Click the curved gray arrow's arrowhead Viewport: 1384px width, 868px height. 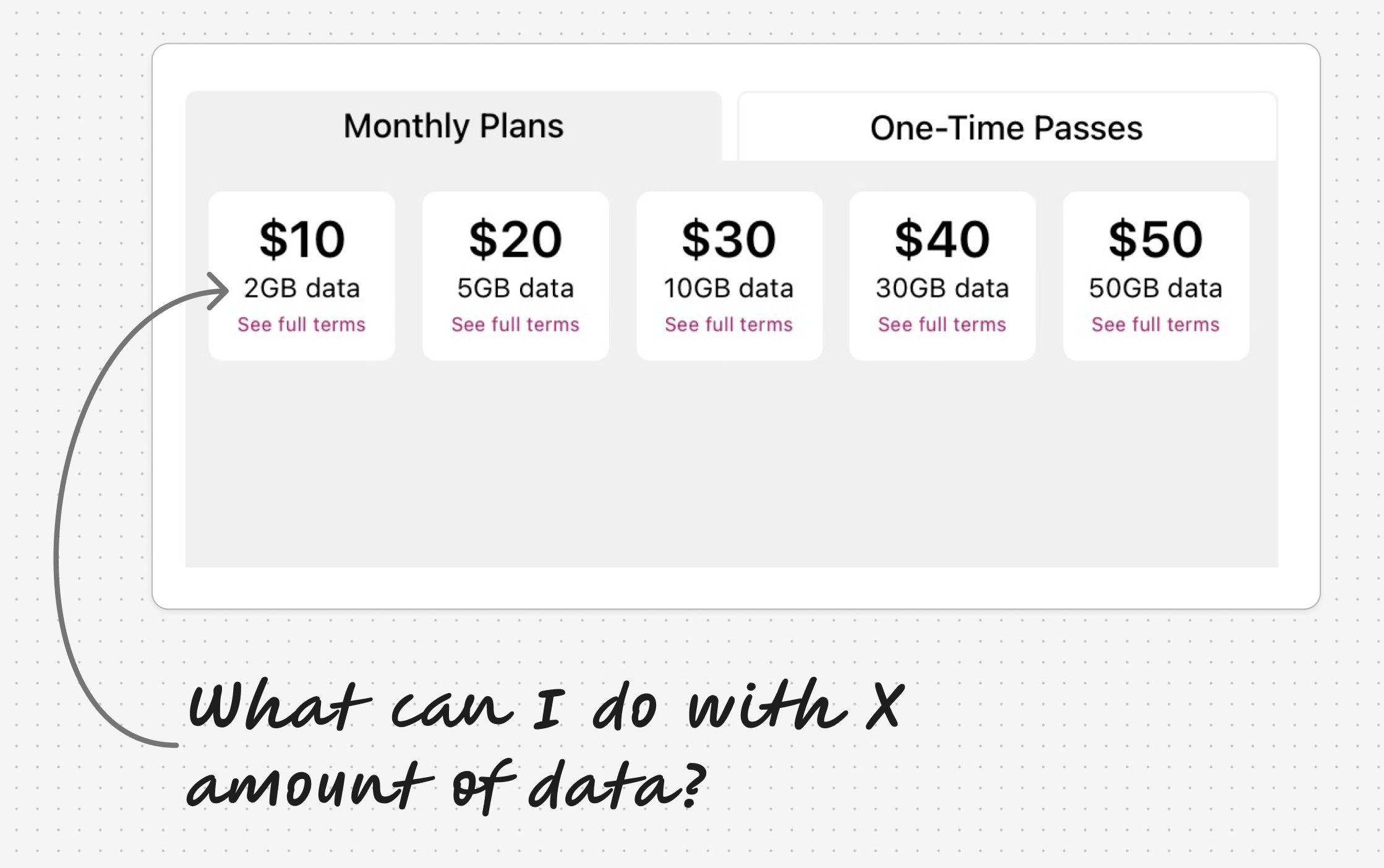click(x=219, y=291)
